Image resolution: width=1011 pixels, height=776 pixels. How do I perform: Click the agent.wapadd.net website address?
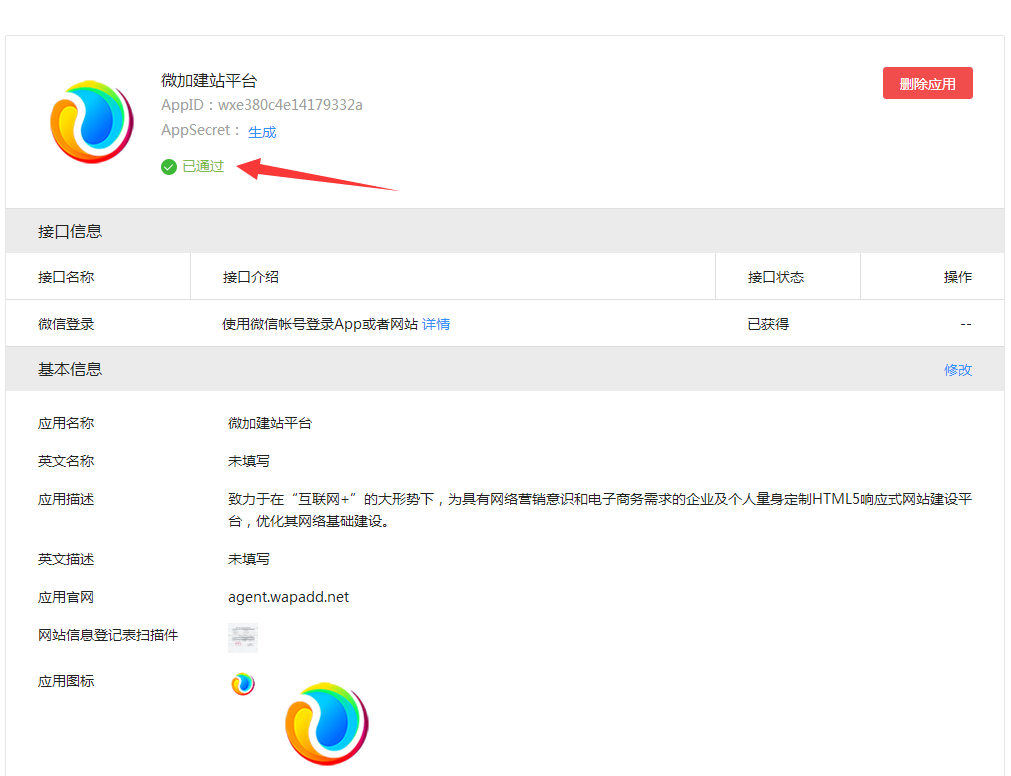click(289, 597)
